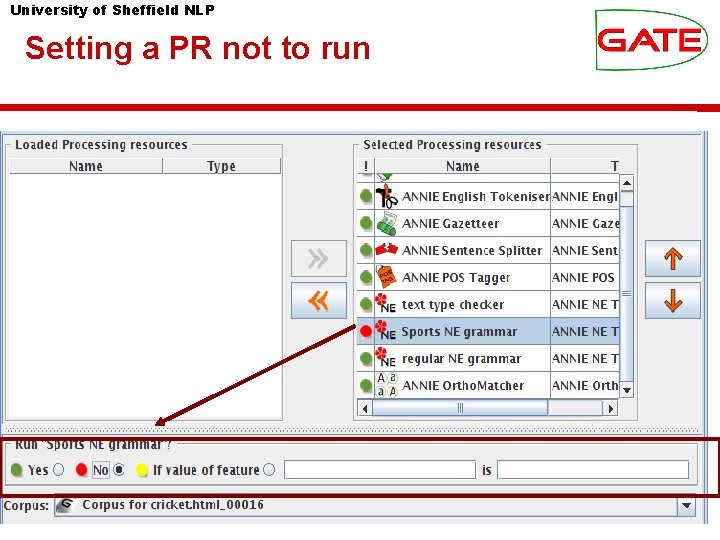
Task: Select the Yes radio button
Action: click(59, 470)
